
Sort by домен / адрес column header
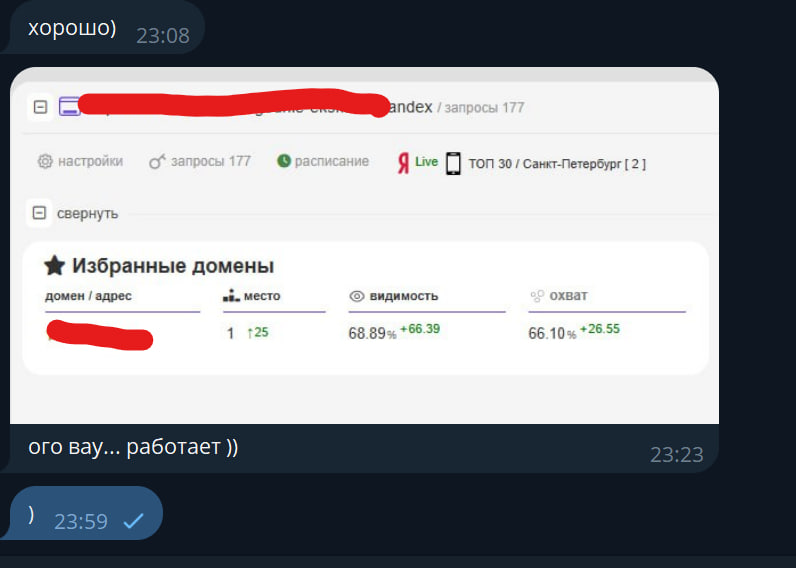pyautogui.click(x=88, y=296)
